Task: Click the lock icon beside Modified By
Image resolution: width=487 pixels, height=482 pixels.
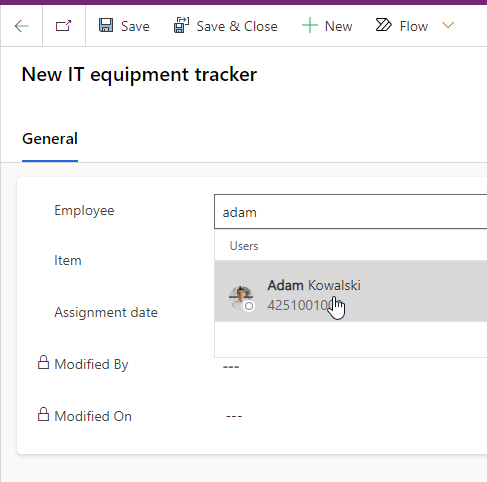Action: coord(43,363)
